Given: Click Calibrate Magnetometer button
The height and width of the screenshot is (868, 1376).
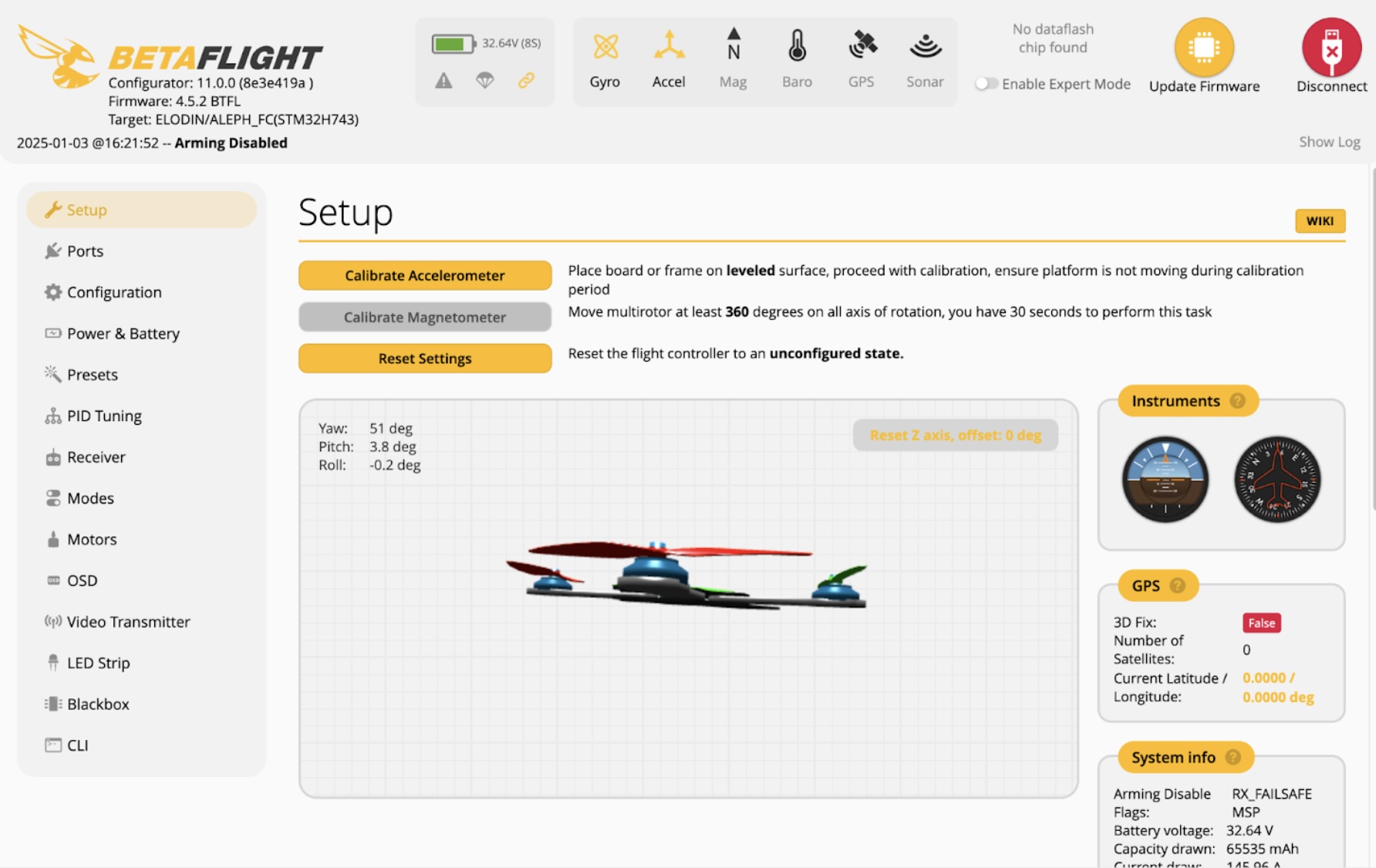Looking at the screenshot, I should pyautogui.click(x=425, y=317).
